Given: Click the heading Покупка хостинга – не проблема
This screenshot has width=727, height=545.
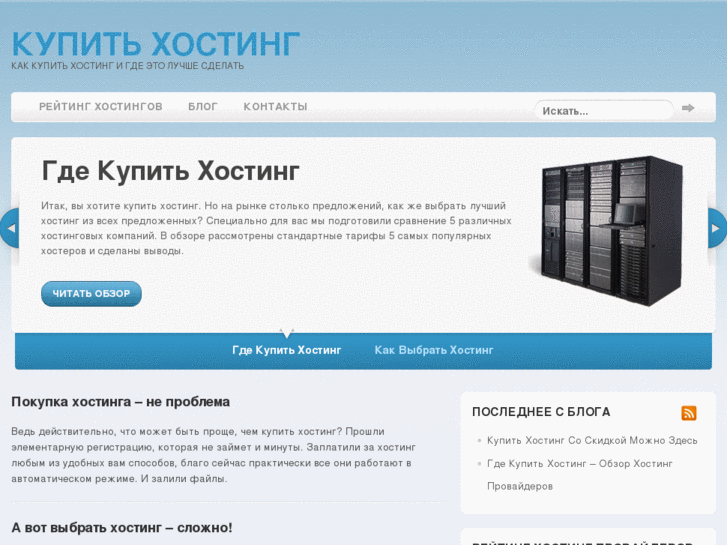Looking at the screenshot, I should pos(121,402).
